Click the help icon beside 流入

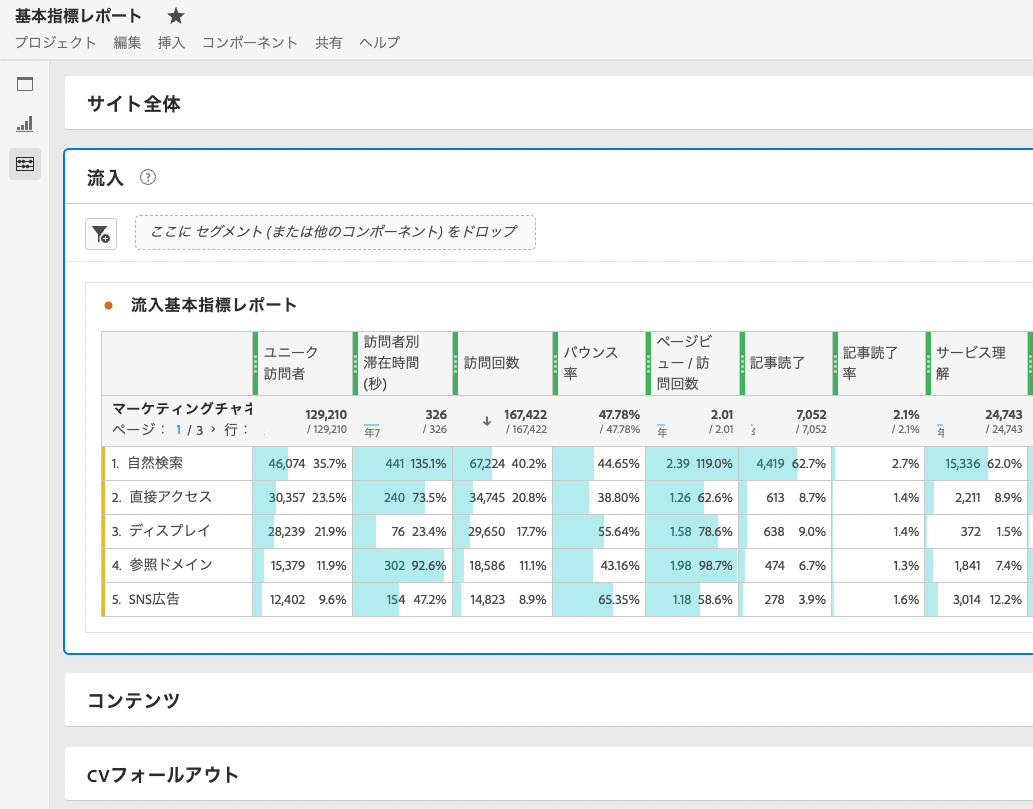pos(148,178)
